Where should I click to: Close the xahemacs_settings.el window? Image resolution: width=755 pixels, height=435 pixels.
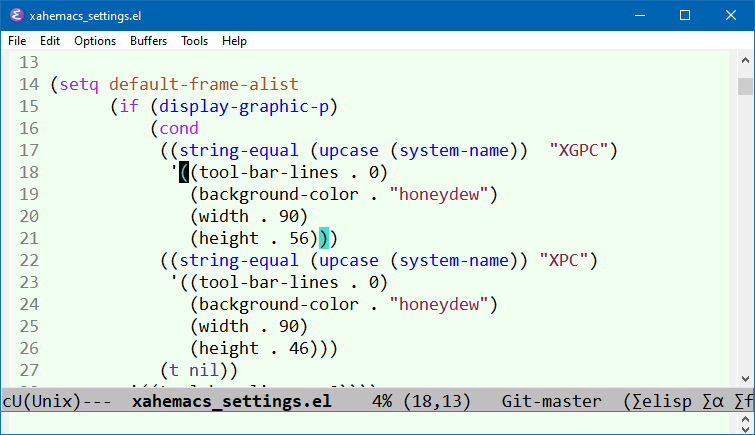point(731,16)
